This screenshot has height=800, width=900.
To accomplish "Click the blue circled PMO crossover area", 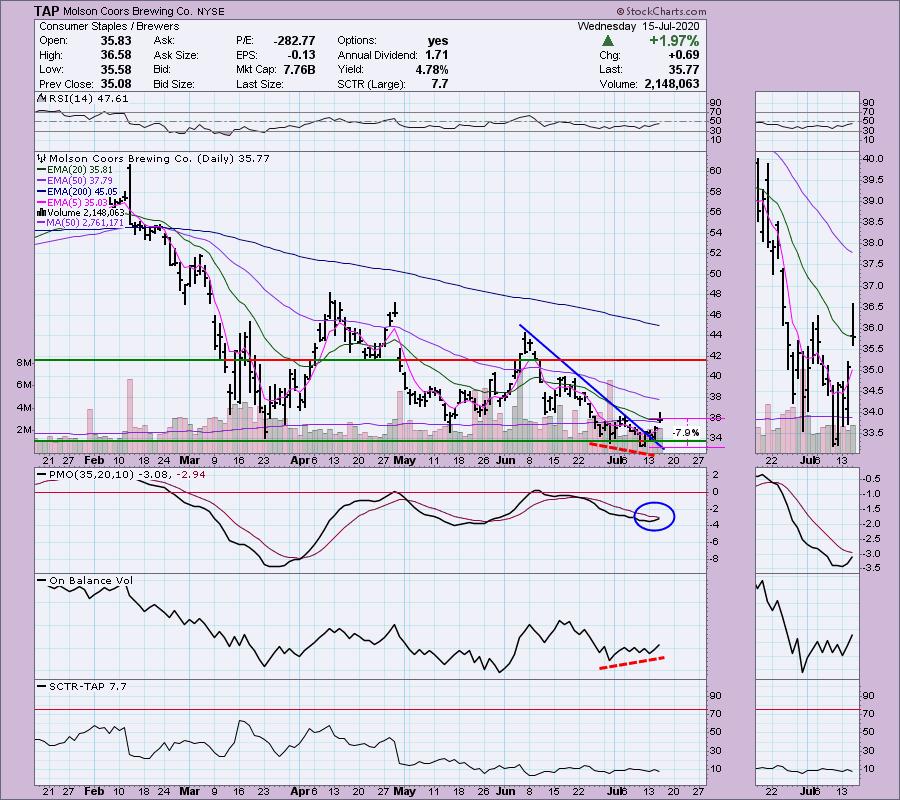I will click(x=654, y=516).
